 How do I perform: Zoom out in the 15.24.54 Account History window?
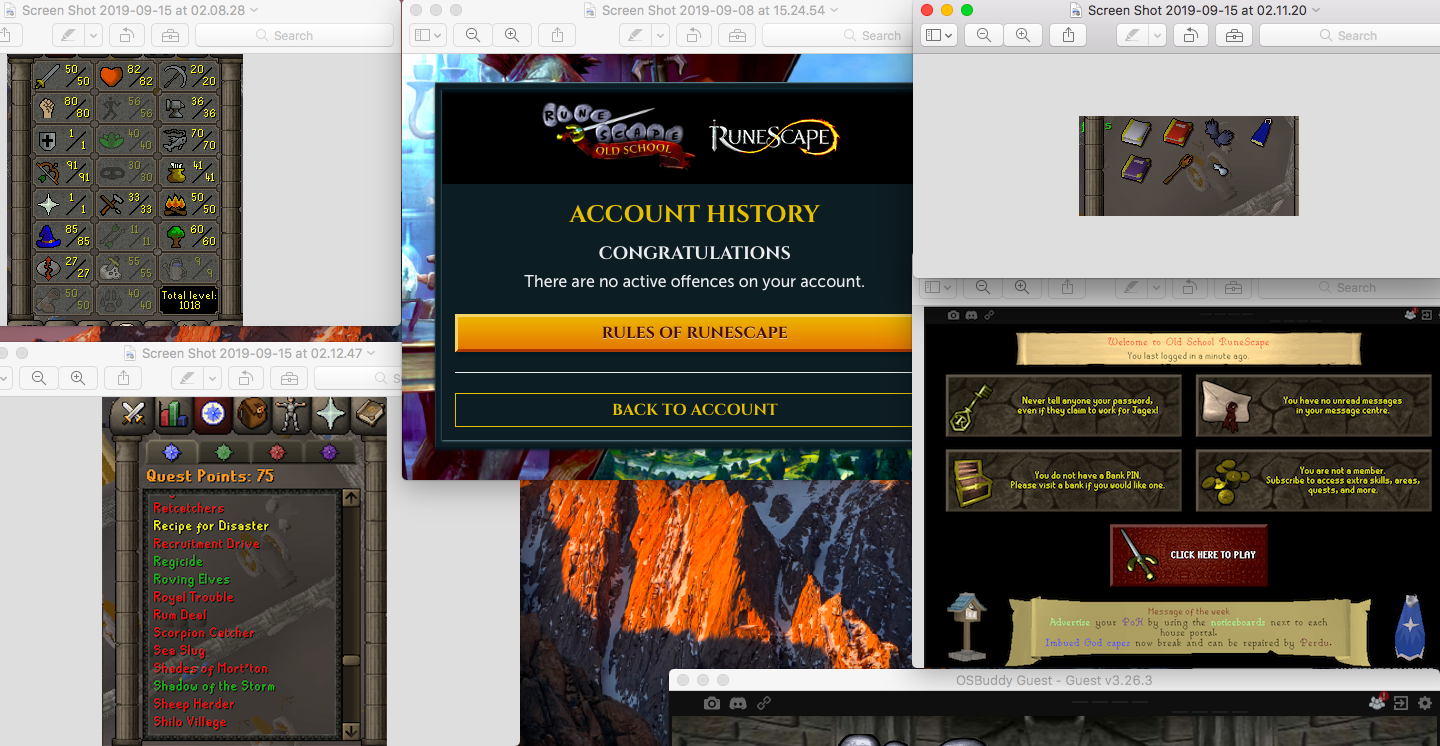pos(473,35)
